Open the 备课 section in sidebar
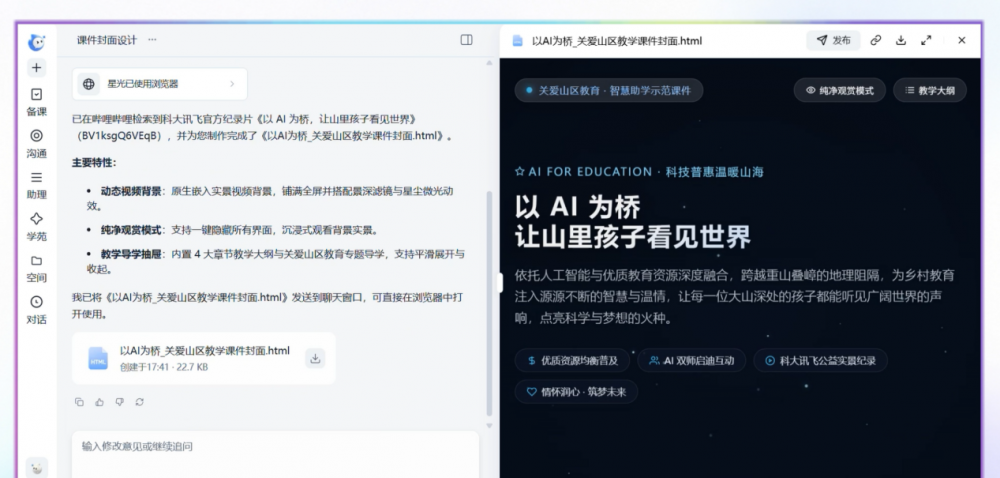 click(x=36, y=102)
